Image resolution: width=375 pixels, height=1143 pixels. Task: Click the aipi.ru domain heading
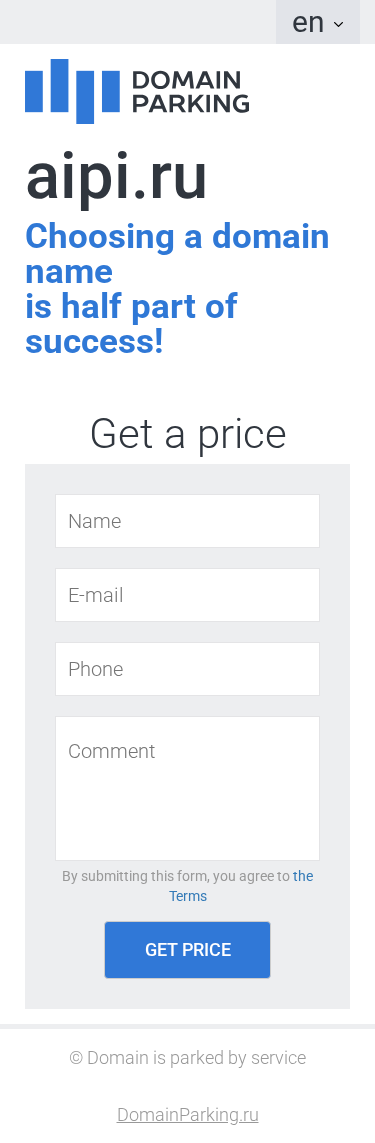117,177
